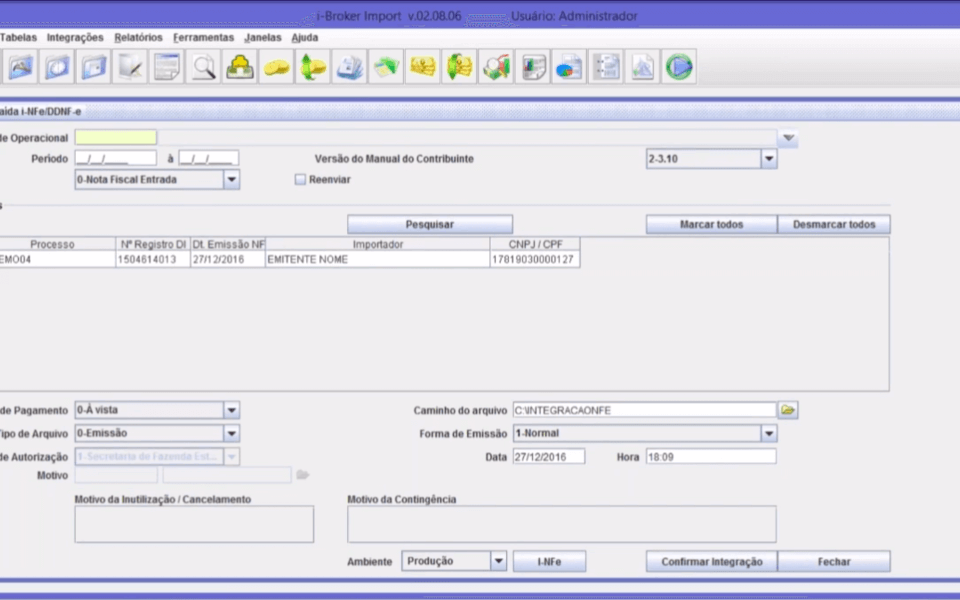
Task: Click the Motivo da Inutilização / Cancelamento text area
Action: pyautogui.click(x=194, y=524)
